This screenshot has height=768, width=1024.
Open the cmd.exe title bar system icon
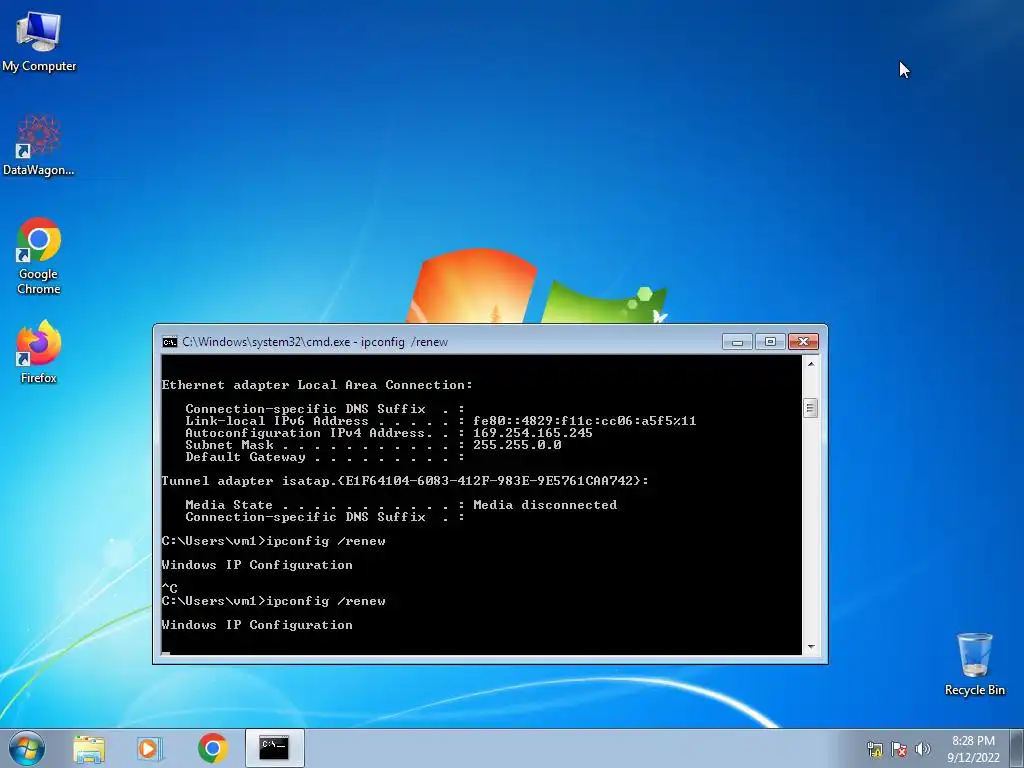170,342
